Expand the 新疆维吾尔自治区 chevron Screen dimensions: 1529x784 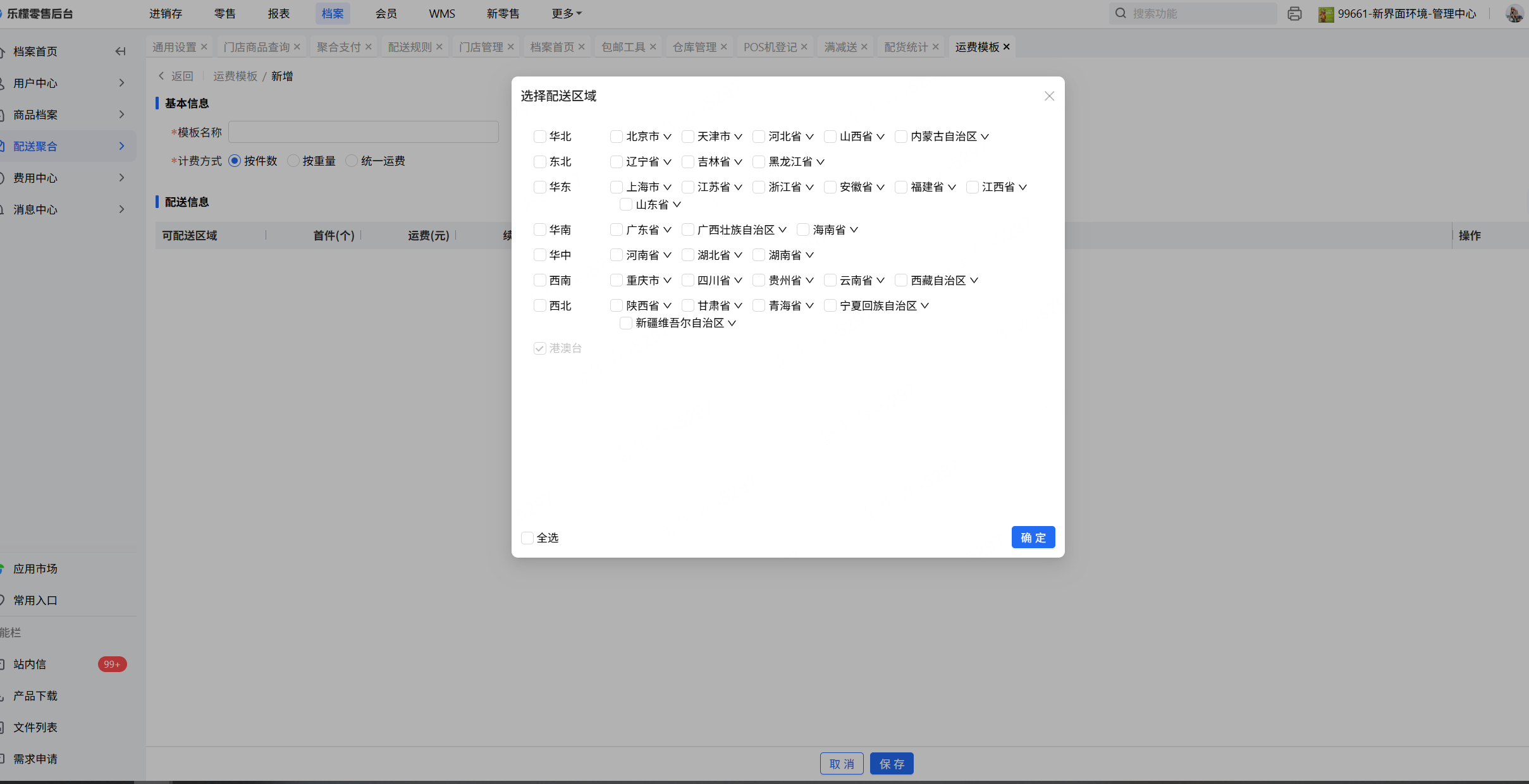click(732, 323)
